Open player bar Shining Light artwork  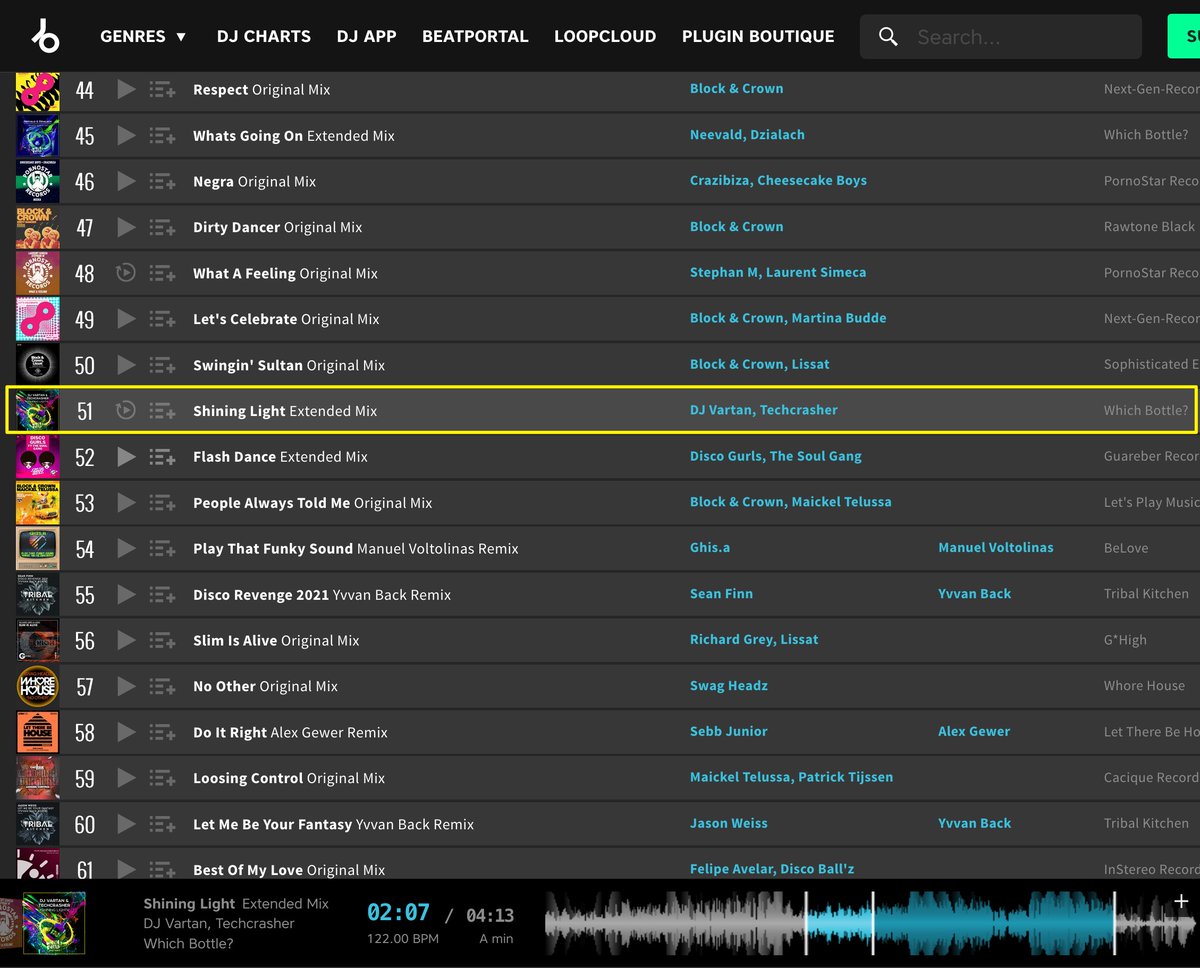click(x=54, y=923)
